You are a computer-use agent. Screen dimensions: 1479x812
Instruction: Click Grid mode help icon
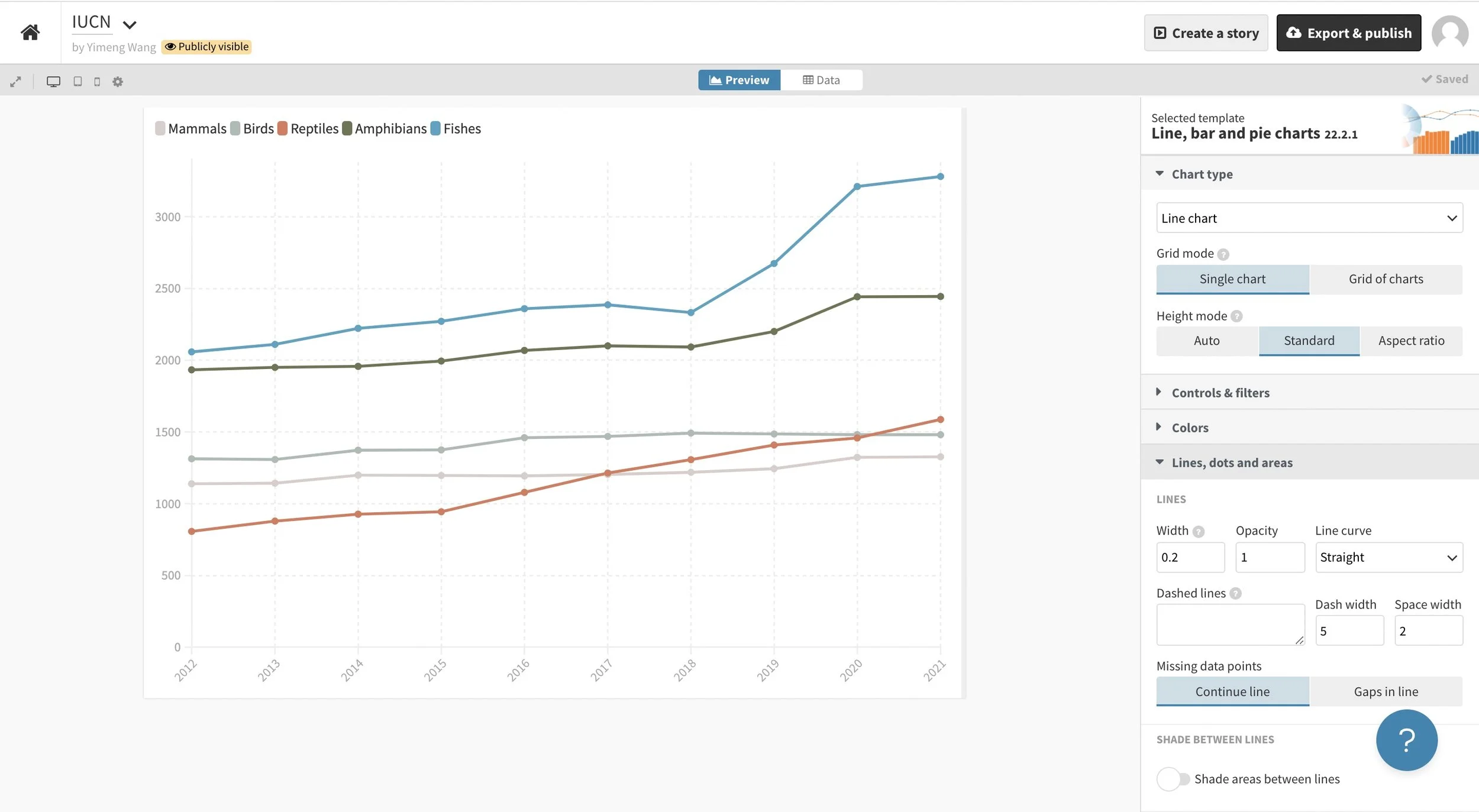1223,254
